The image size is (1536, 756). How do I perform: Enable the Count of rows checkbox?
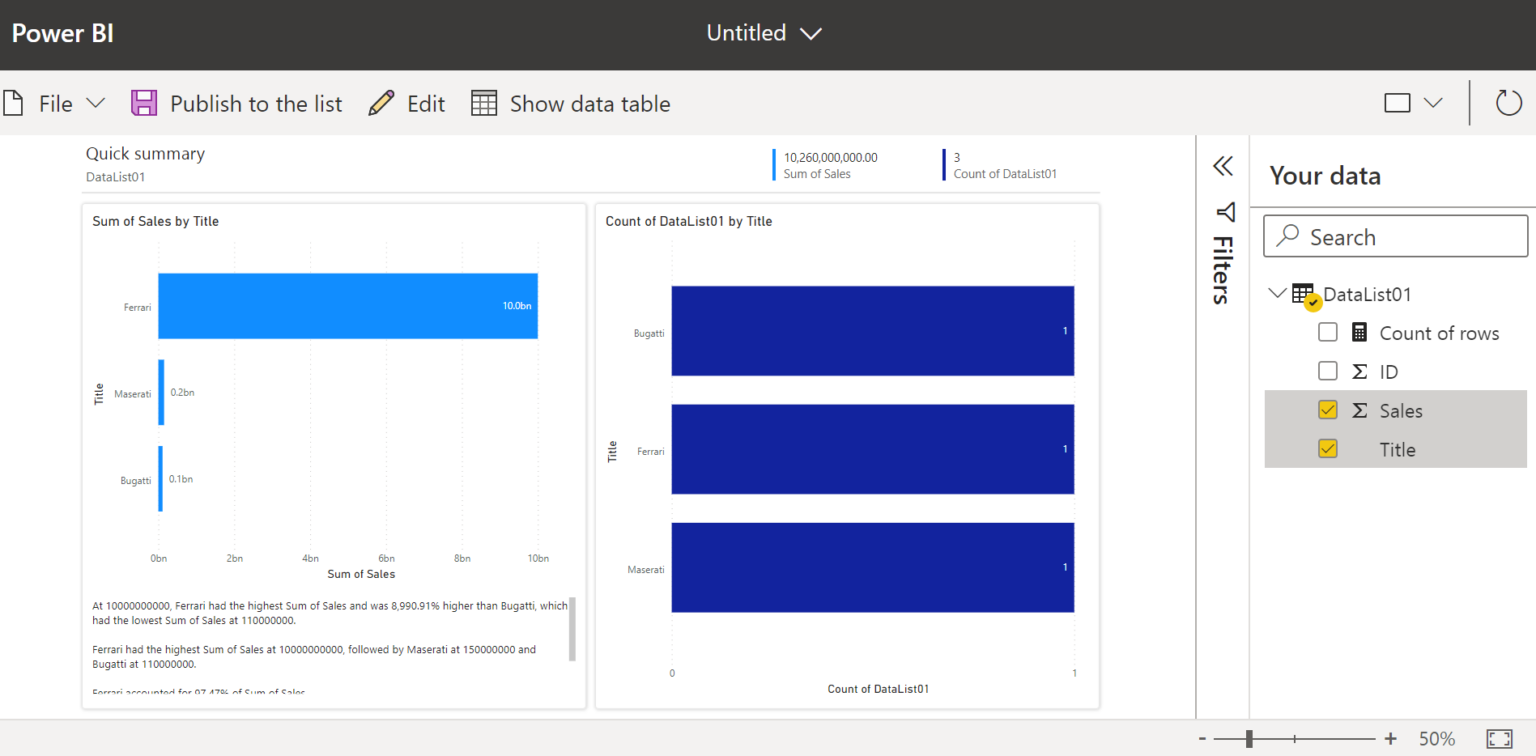(x=1328, y=332)
